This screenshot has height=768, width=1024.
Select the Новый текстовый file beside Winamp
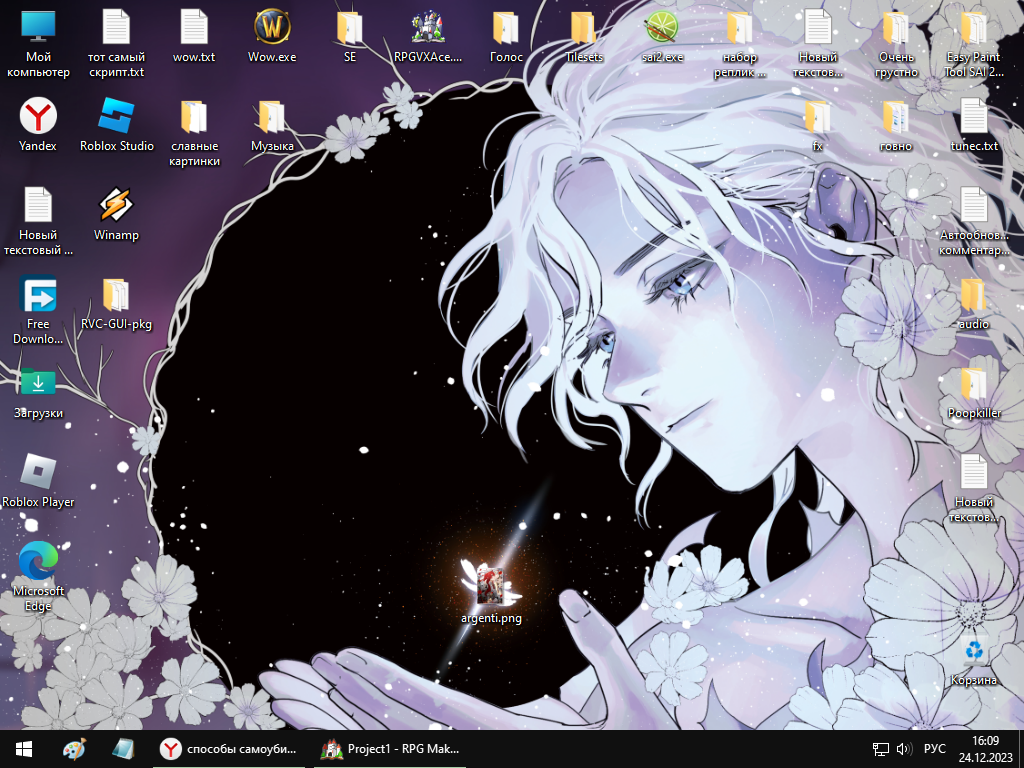(x=38, y=222)
